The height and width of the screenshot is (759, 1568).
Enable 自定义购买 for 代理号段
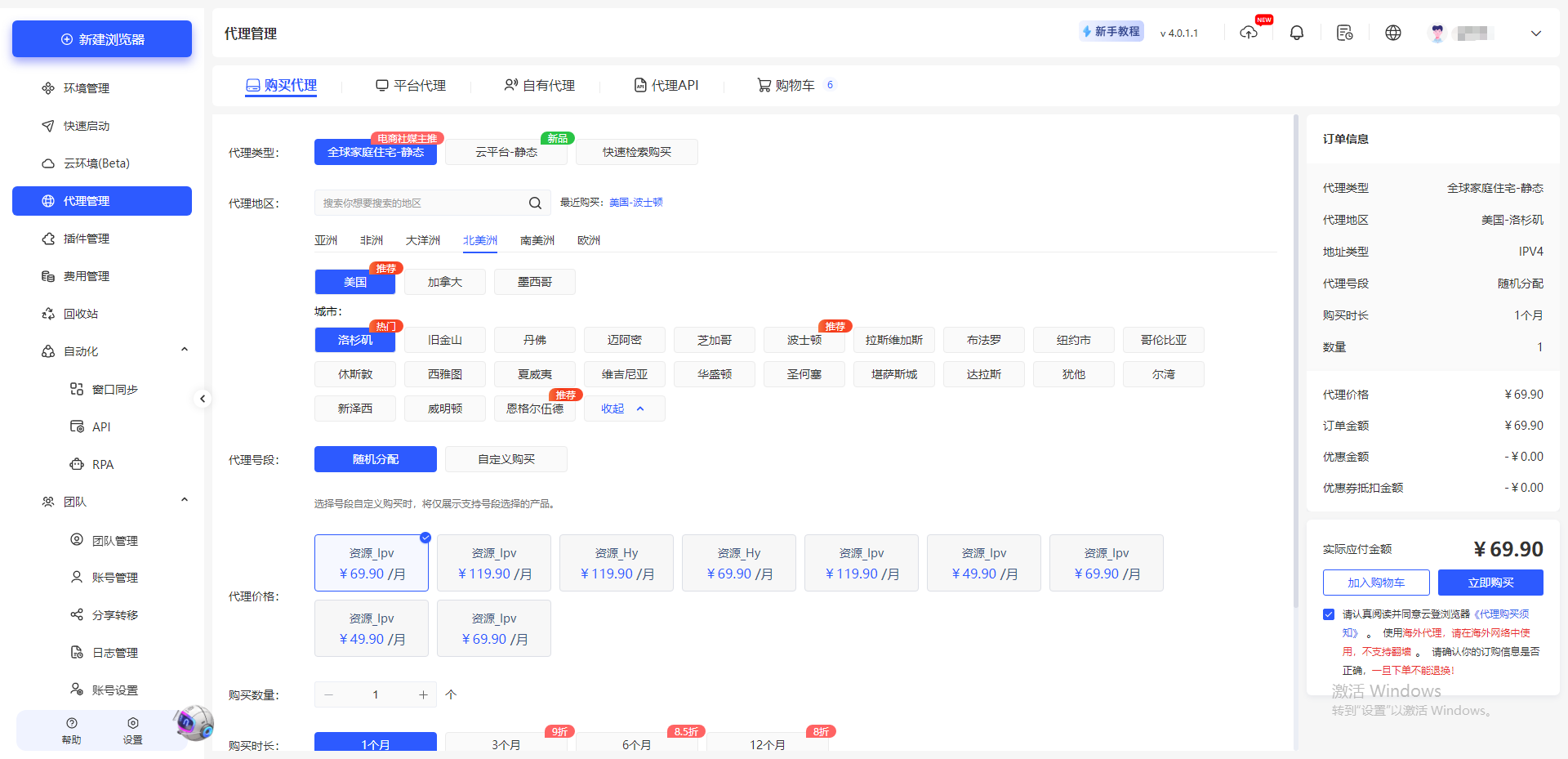(x=506, y=459)
